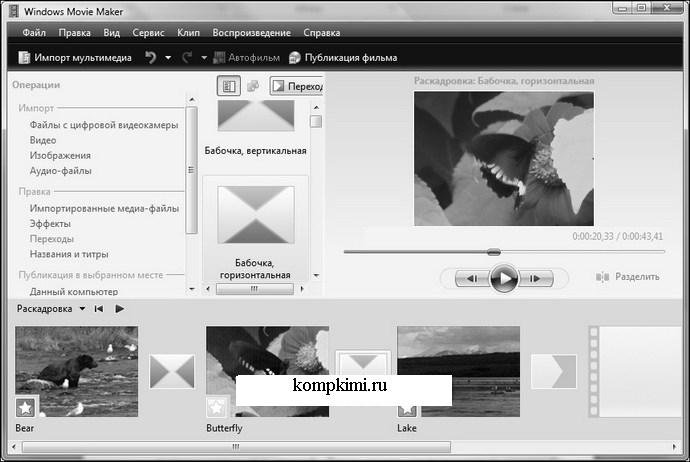Click the Эффекты link in tasks
Image resolution: width=690 pixels, height=462 pixels.
pos(50,224)
